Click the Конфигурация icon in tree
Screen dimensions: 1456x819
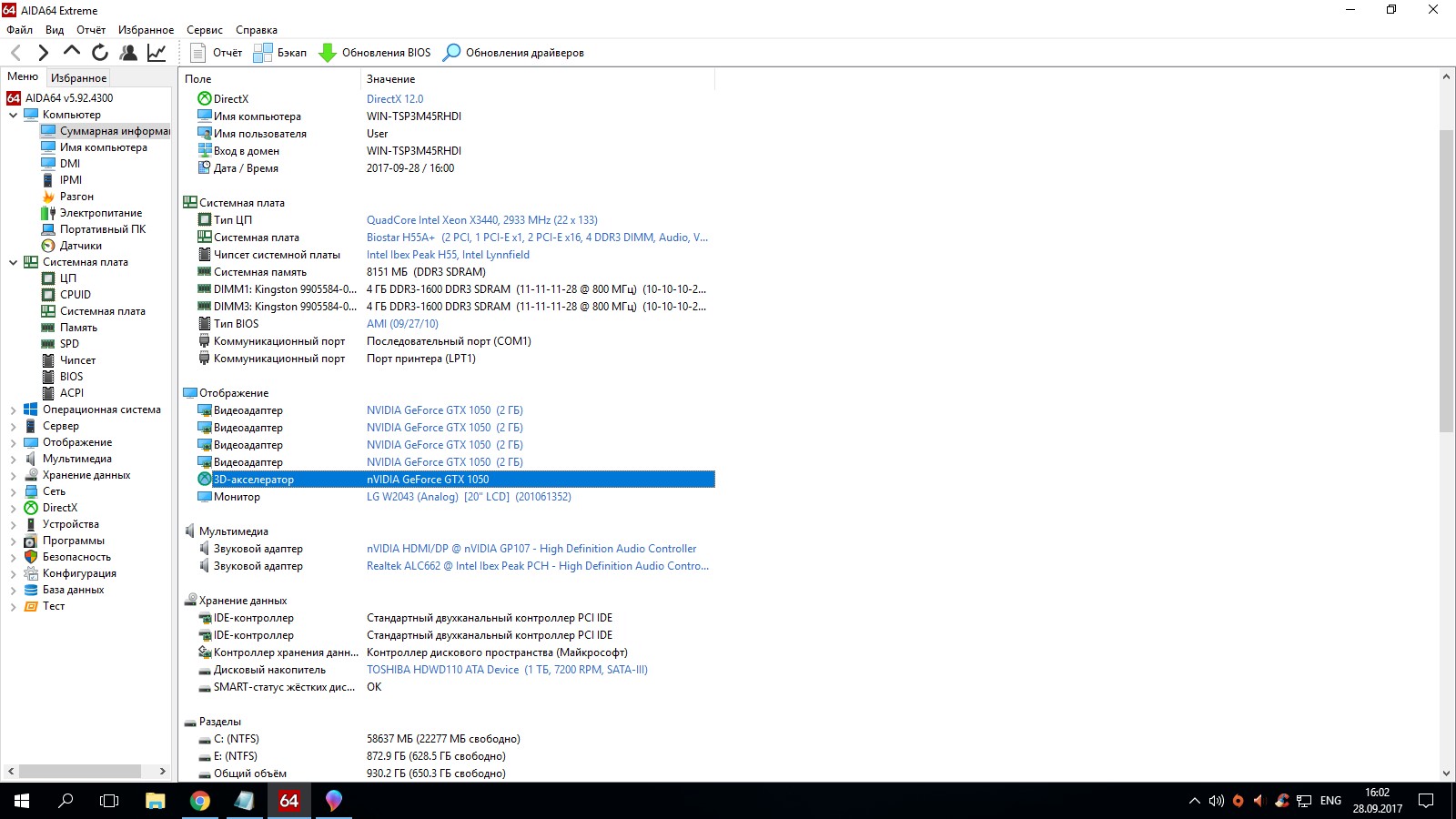(x=31, y=573)
